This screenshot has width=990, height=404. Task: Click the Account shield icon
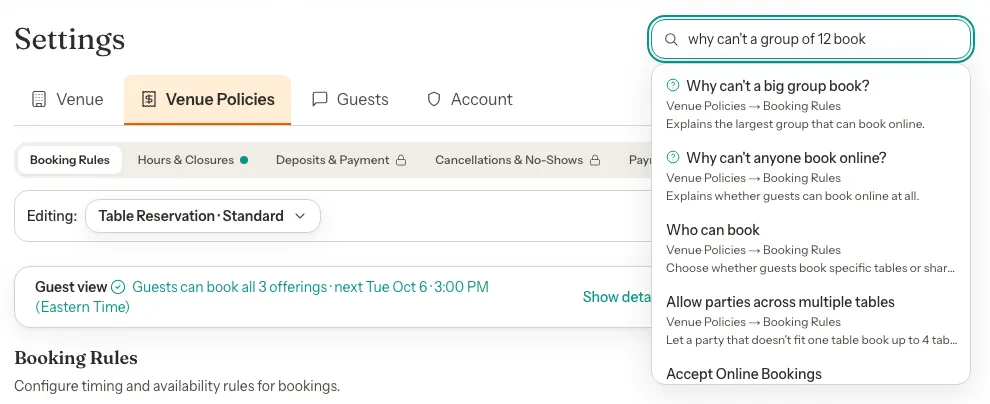434,100
